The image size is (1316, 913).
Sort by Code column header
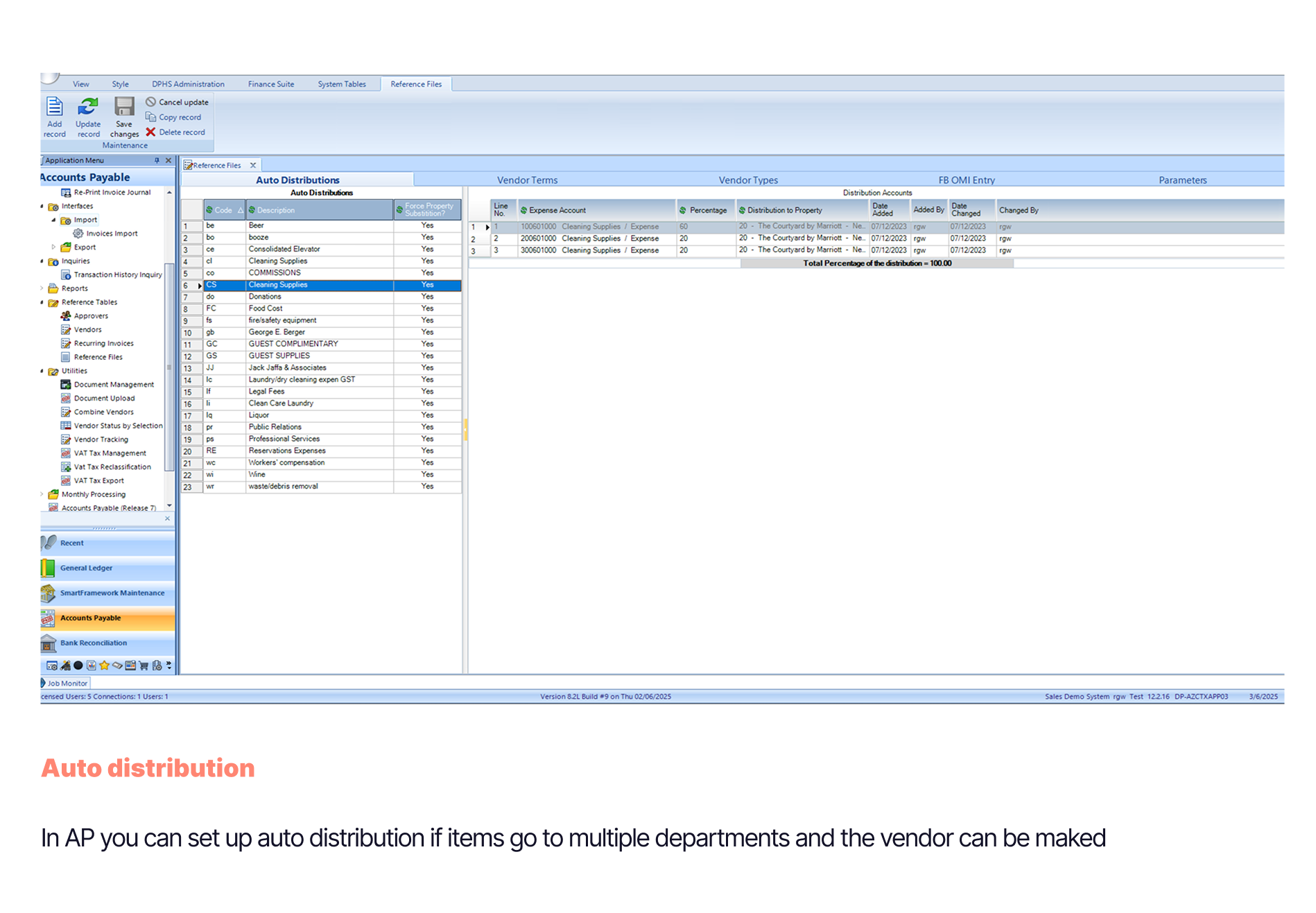click(x=225, y=210)
